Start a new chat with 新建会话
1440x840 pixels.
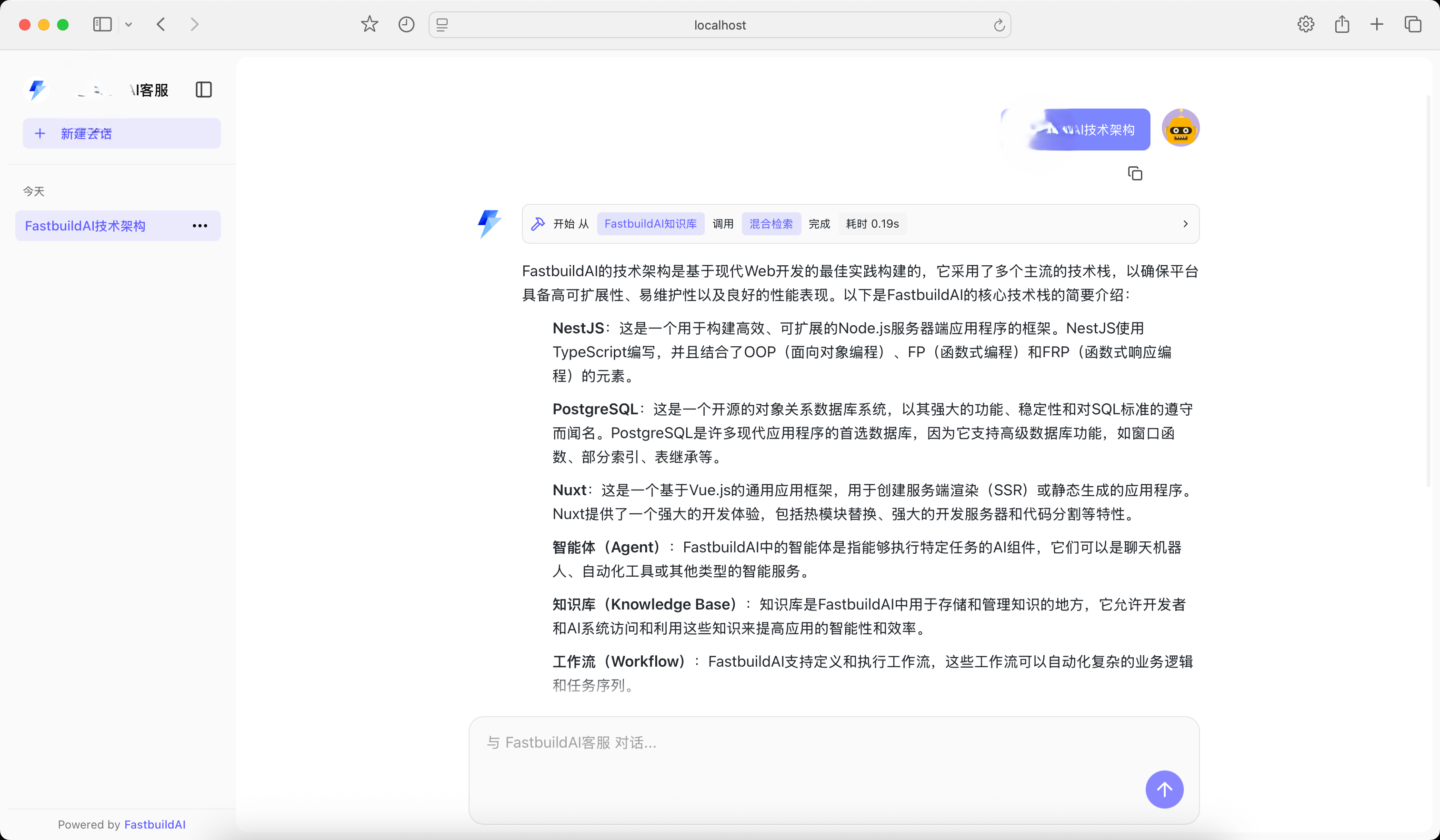tap(122, 132)
